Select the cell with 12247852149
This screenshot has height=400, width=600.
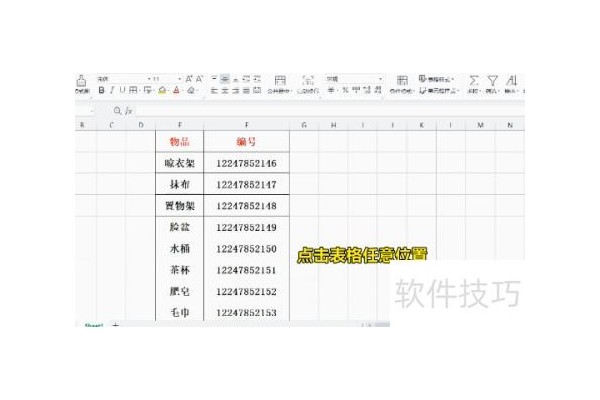tap(246, 227)
